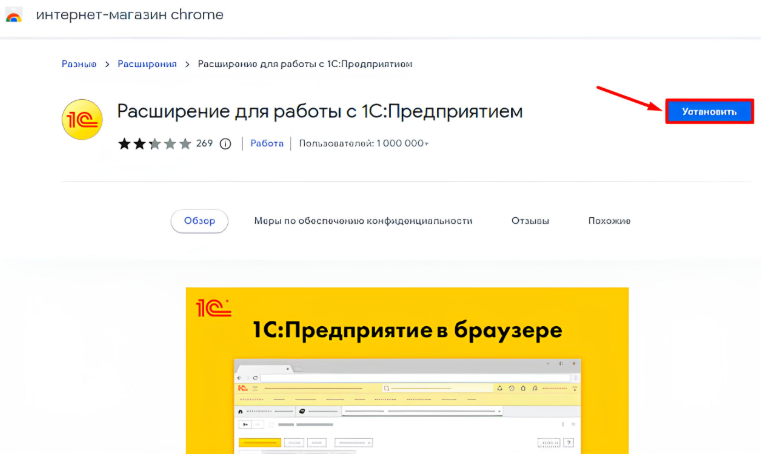Install the extension with Установить button
Image resolution: width=761 pixels, height=454 pixels.
click(709, 112)
